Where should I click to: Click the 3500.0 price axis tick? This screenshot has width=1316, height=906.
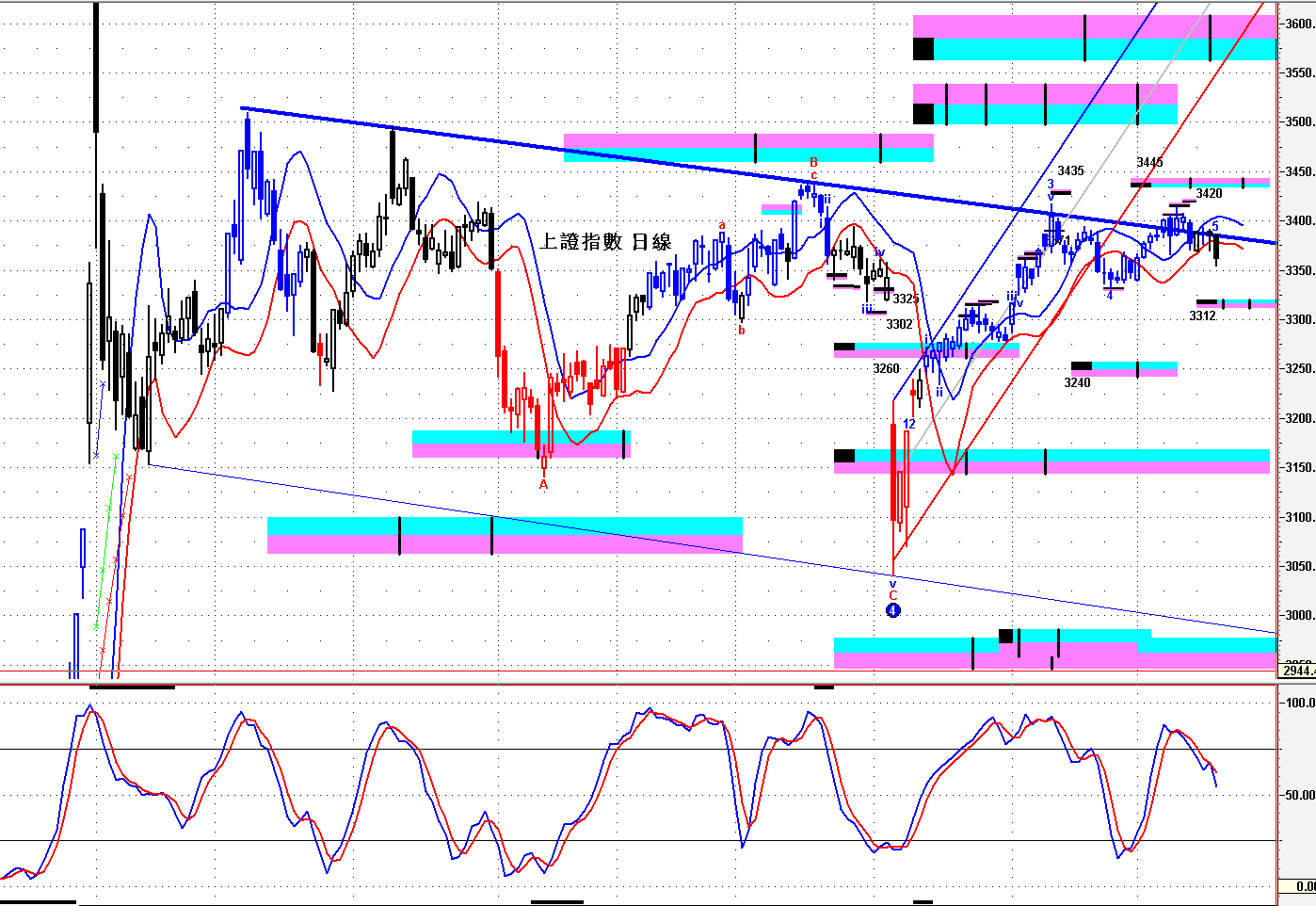pos(1300,121)
